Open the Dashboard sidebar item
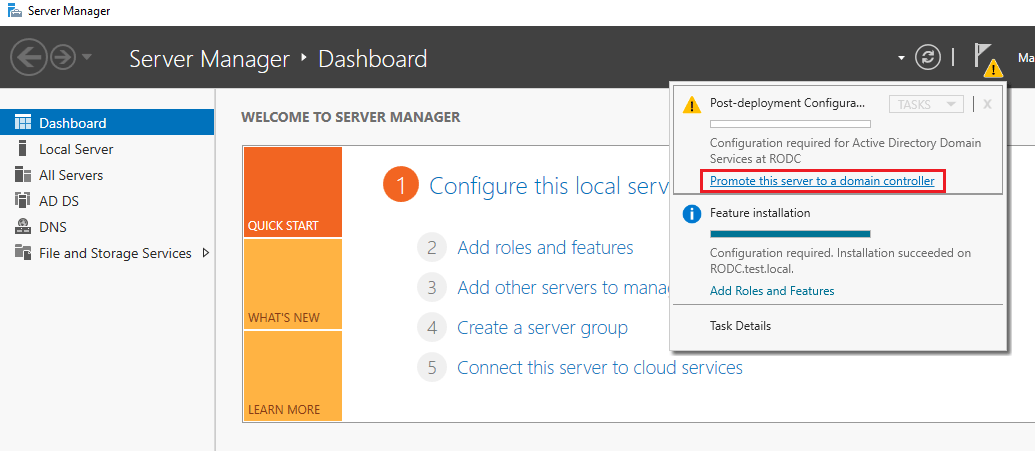The image size is (1035, 451). [x=72, y=123]
